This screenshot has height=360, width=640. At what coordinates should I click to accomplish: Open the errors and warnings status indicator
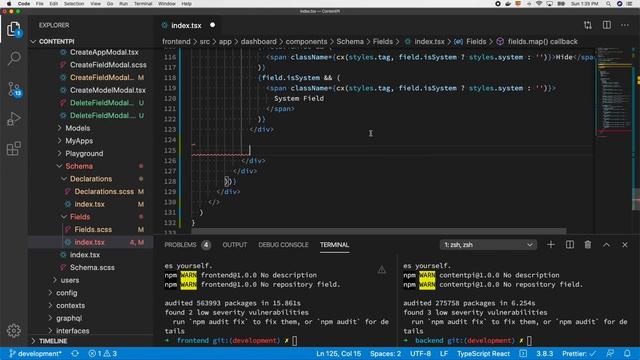(x=103, y=353)
